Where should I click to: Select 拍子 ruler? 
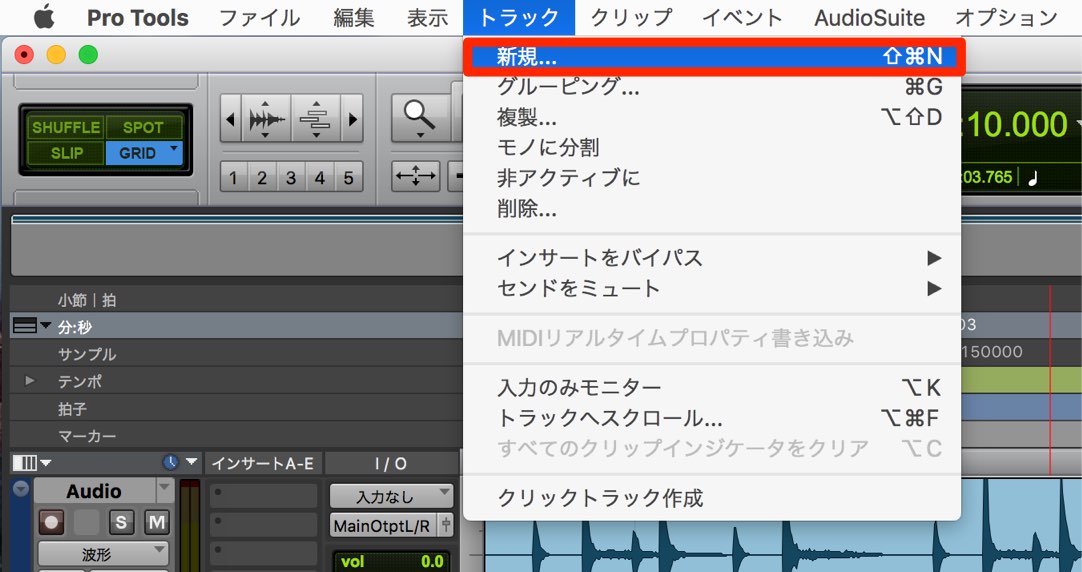click(72, 408)
